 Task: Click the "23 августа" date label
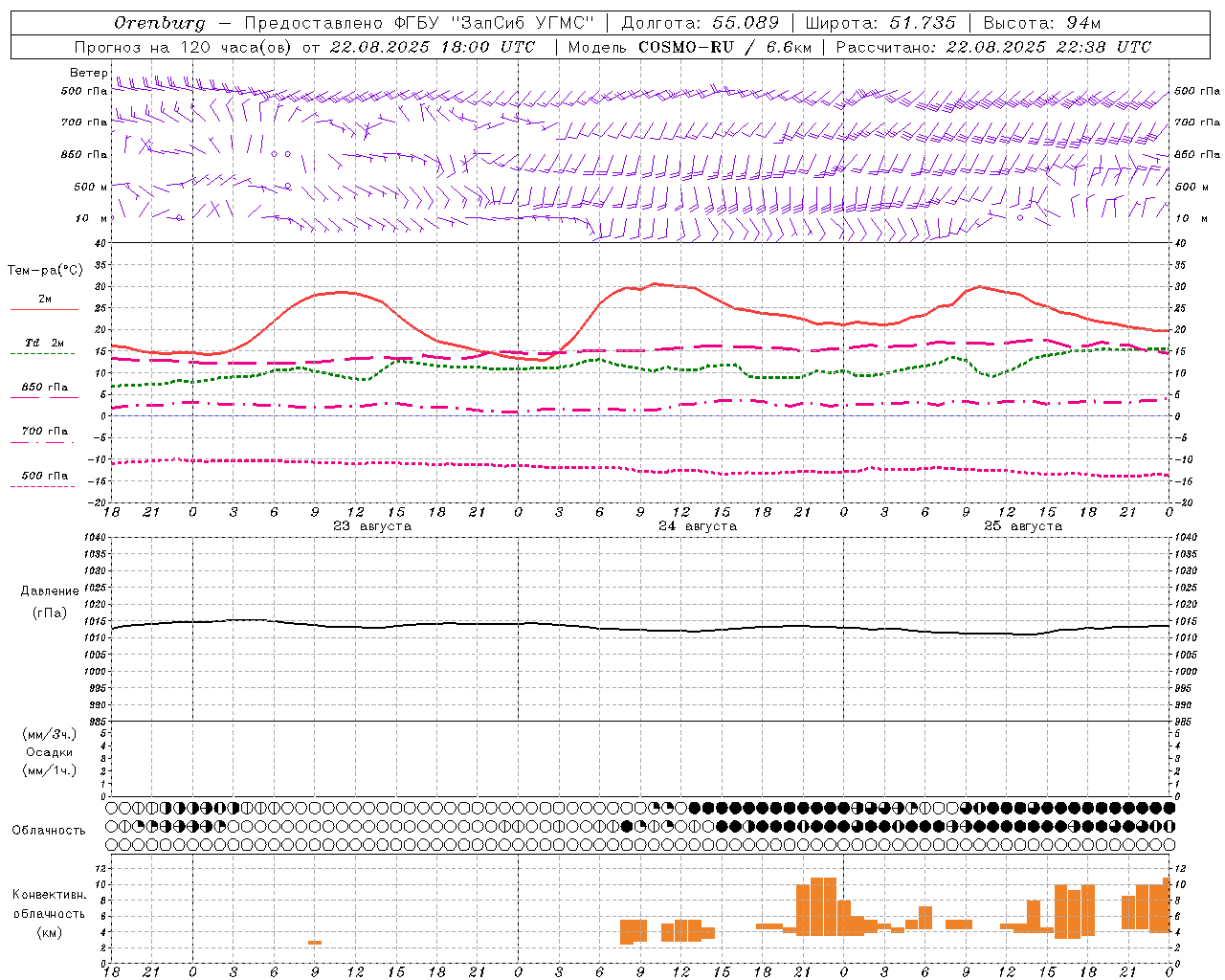click(x=372, y=526)
